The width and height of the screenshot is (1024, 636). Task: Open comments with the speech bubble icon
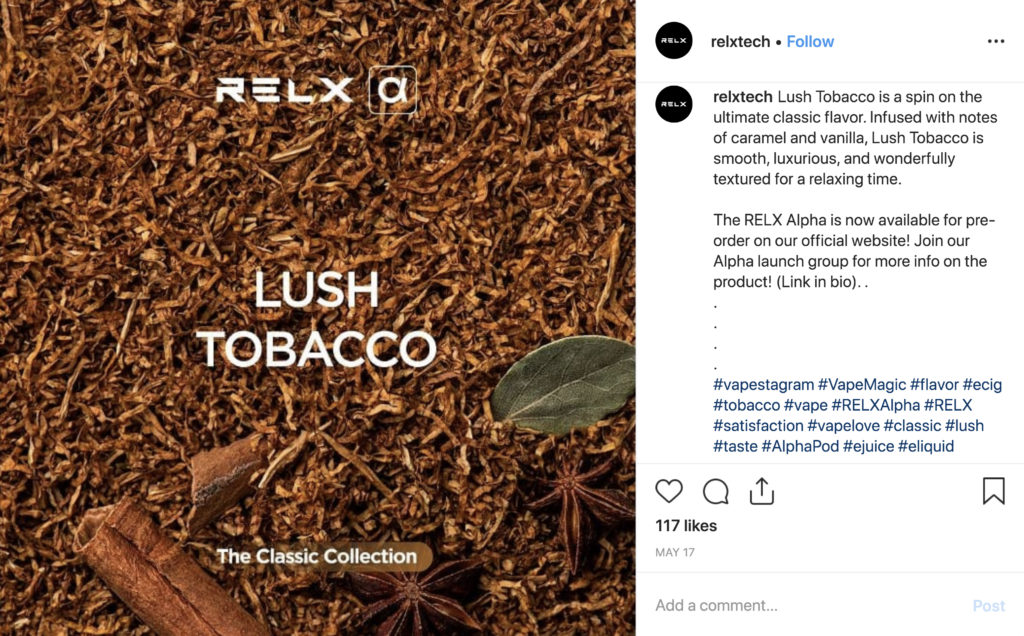point(716,491)
